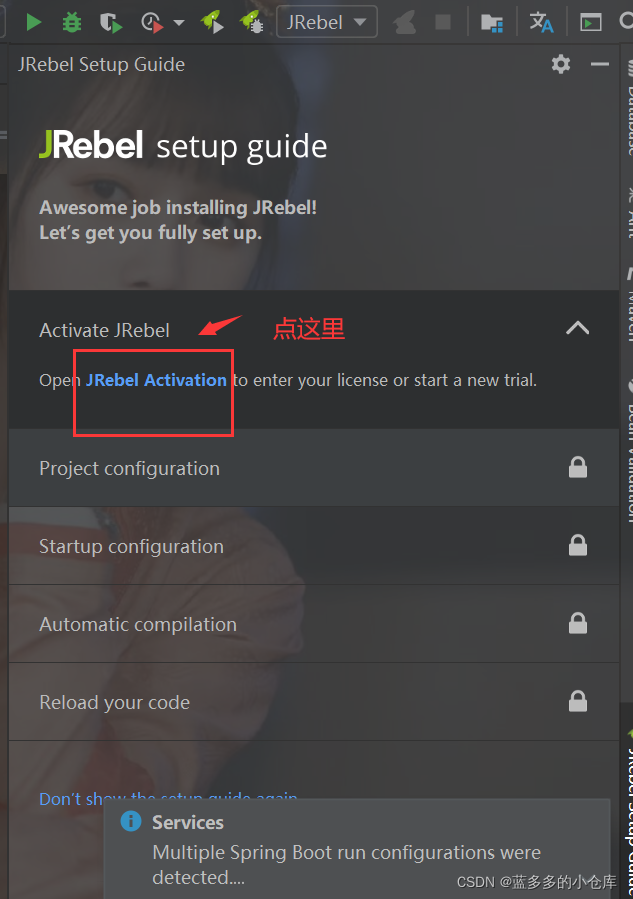The width and height of the screenshot is (633, 899).
Task: Open JRebel Setup Guide gear settings
Action: (x=561, y=65)
